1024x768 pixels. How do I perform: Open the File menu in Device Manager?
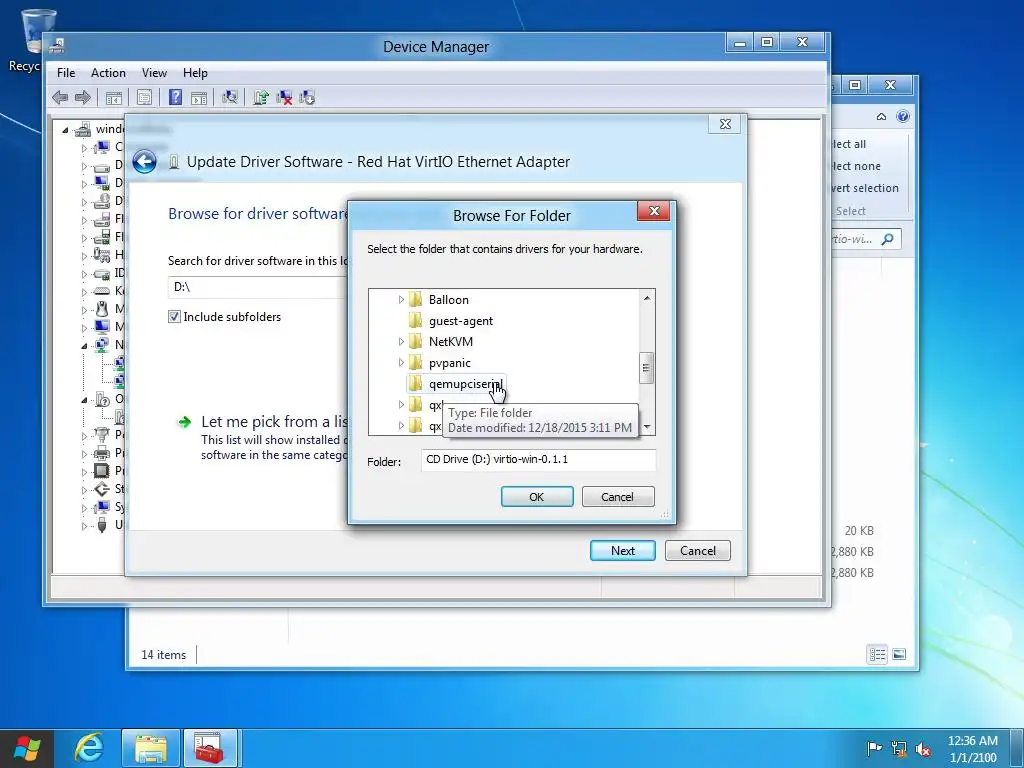click(x=66, y=72)
